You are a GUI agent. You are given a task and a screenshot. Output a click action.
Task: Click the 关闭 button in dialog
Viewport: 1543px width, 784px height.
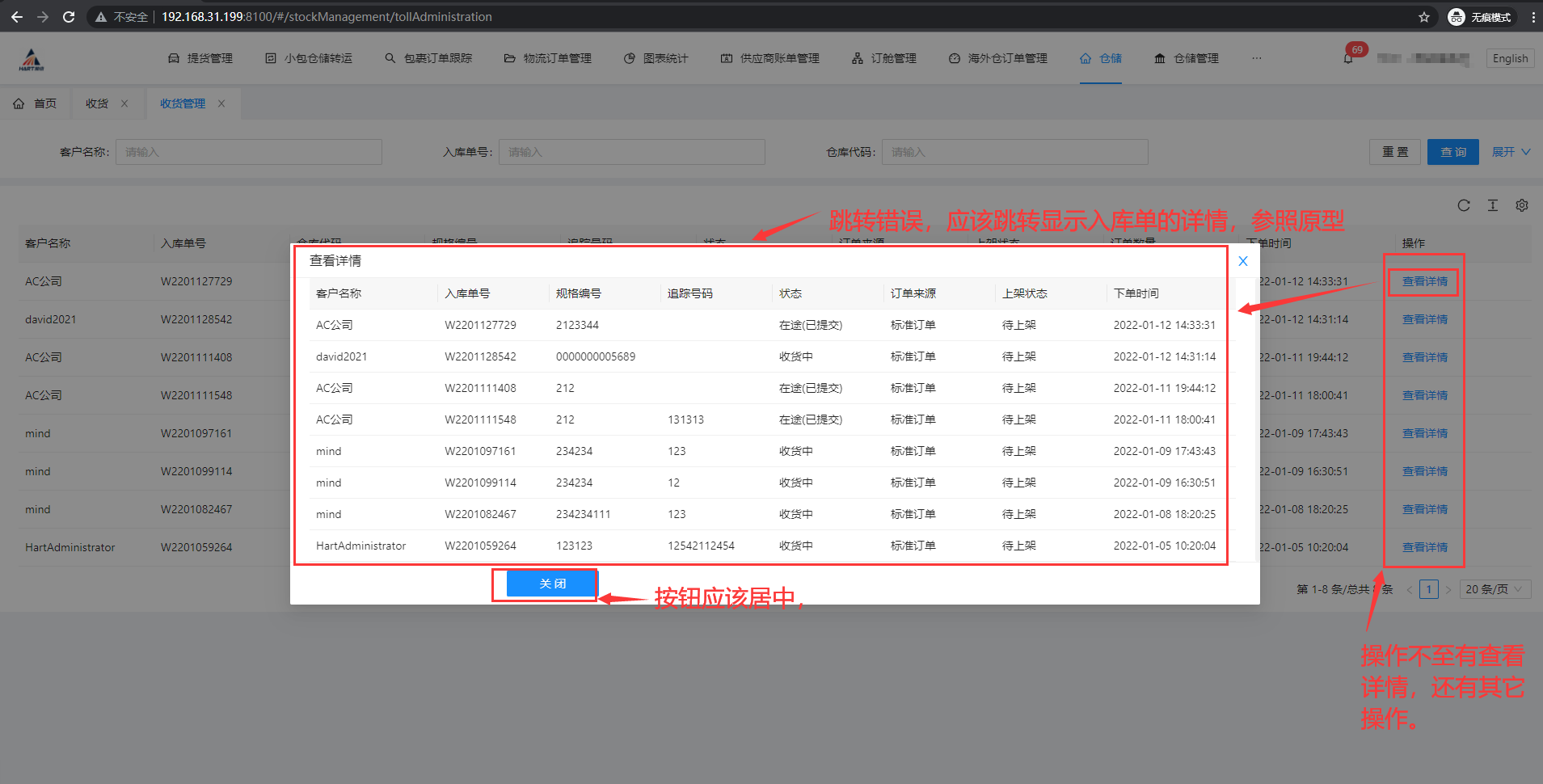click(x=552, y=584)
